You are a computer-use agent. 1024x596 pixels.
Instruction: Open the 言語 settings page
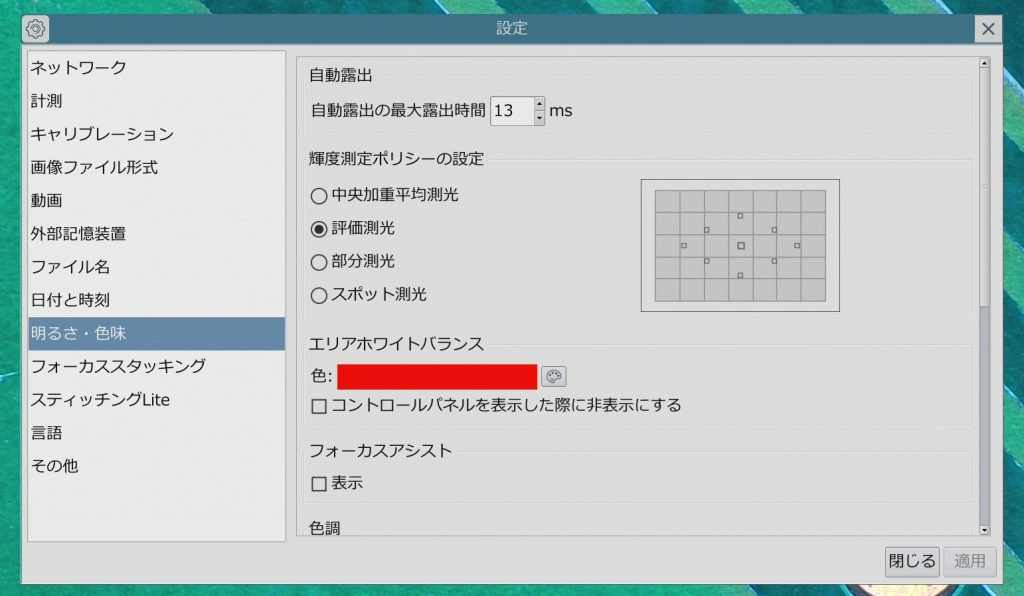(46, 433)
